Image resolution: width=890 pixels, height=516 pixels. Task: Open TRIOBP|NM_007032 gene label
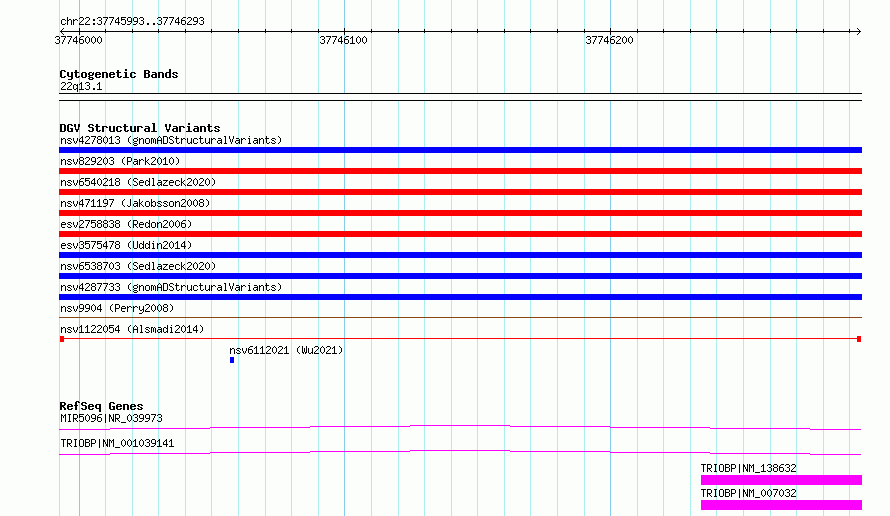pyautogui.click(x=748, y=493)
